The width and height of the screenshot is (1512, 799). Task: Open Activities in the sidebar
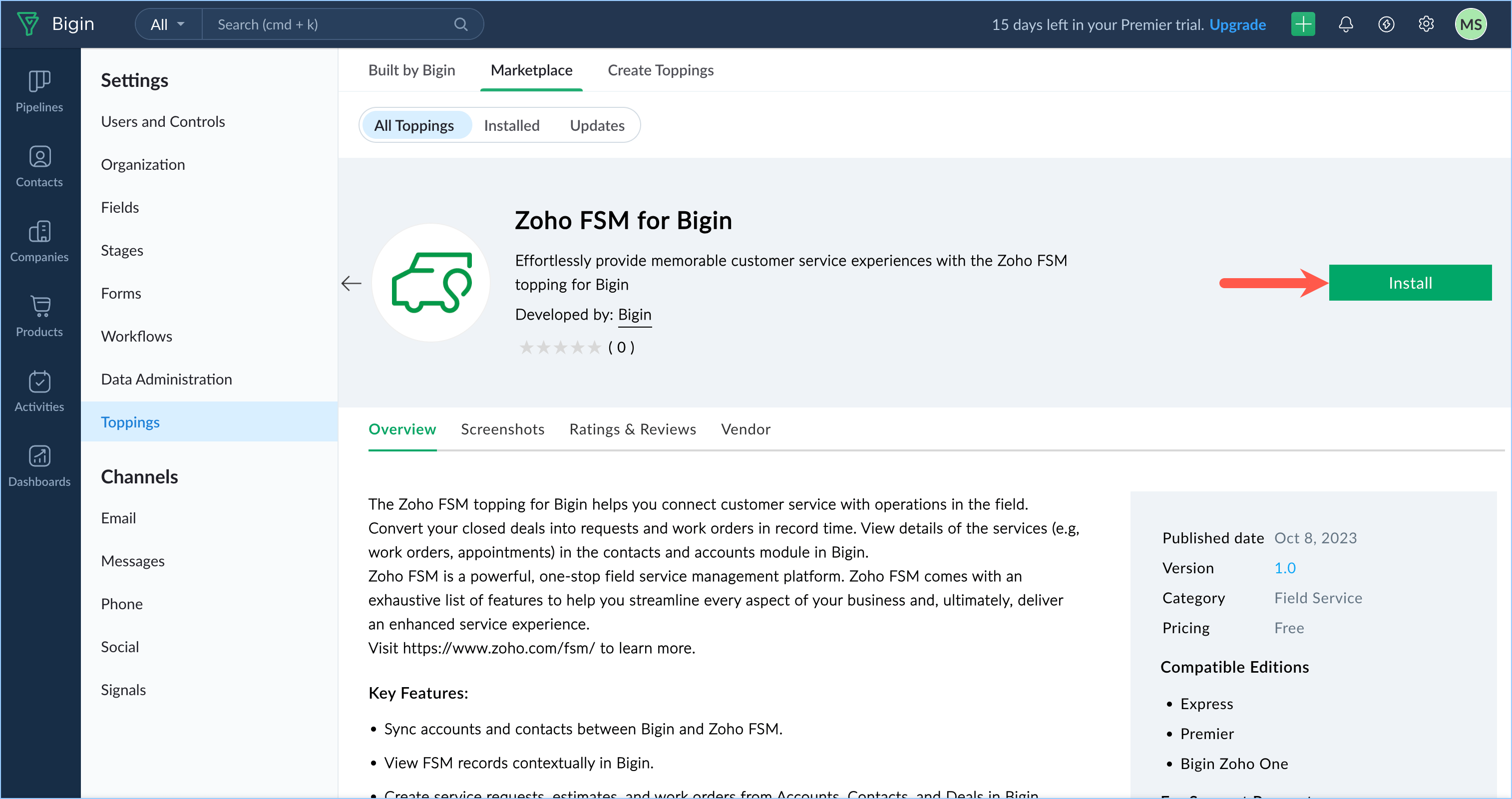tap(39, 391)
